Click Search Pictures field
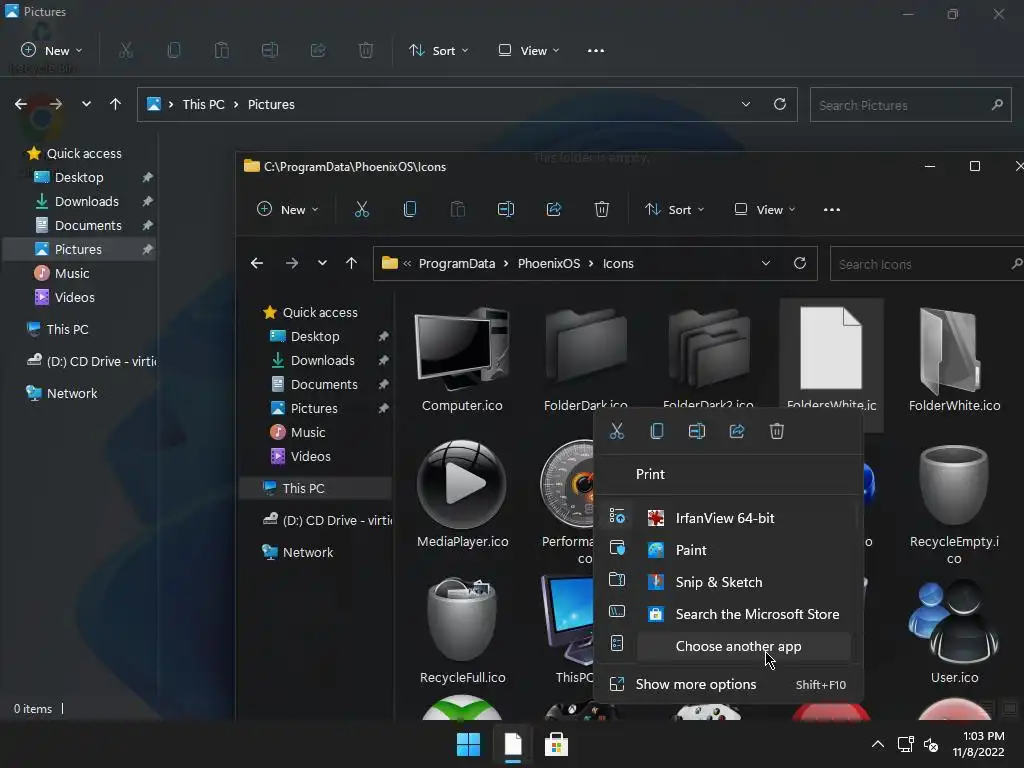This screenshot has width=1024, height=768. pos(910,104)
